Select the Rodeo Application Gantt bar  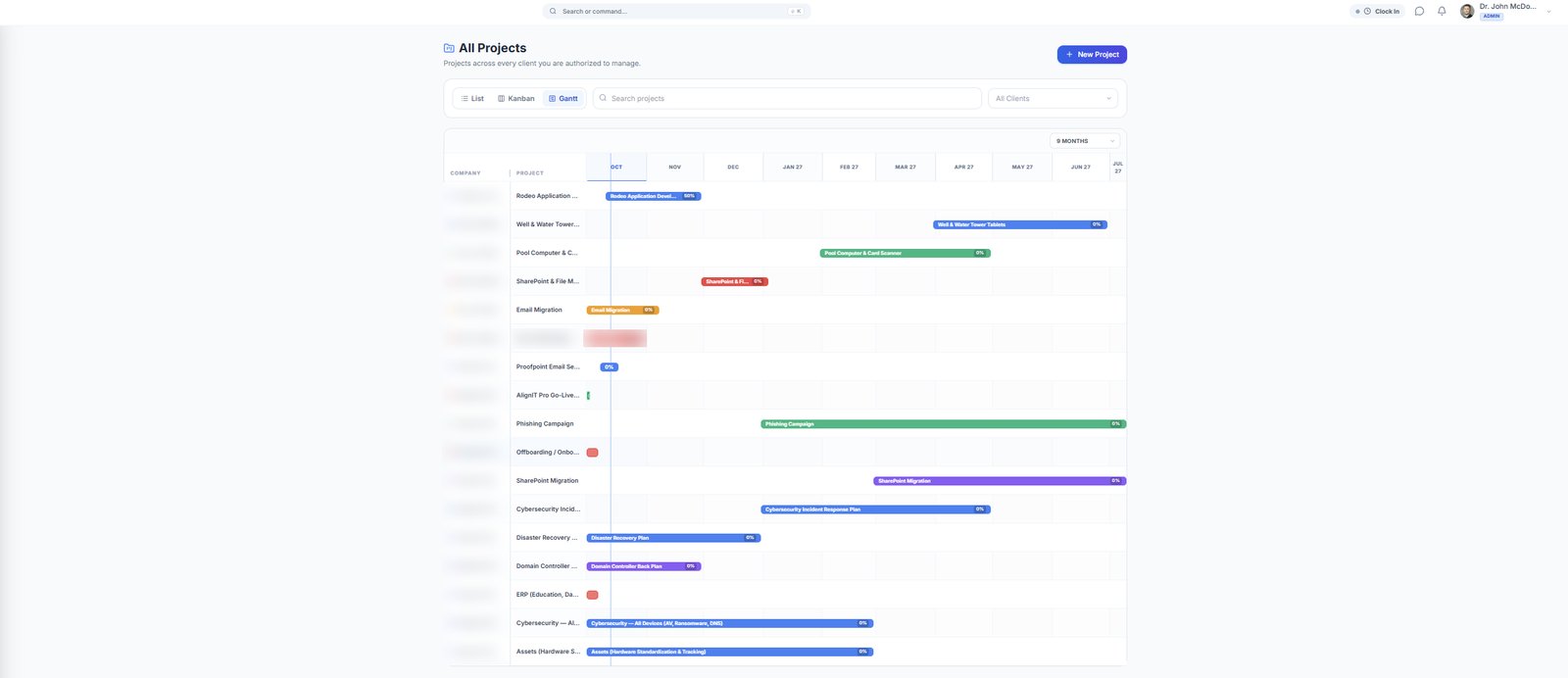coord(654,196)
